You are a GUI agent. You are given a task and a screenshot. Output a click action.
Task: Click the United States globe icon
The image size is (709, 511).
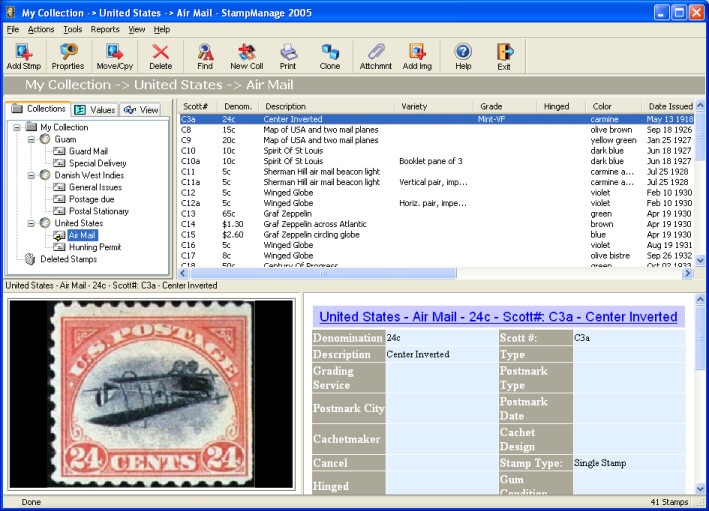point(45,223)
